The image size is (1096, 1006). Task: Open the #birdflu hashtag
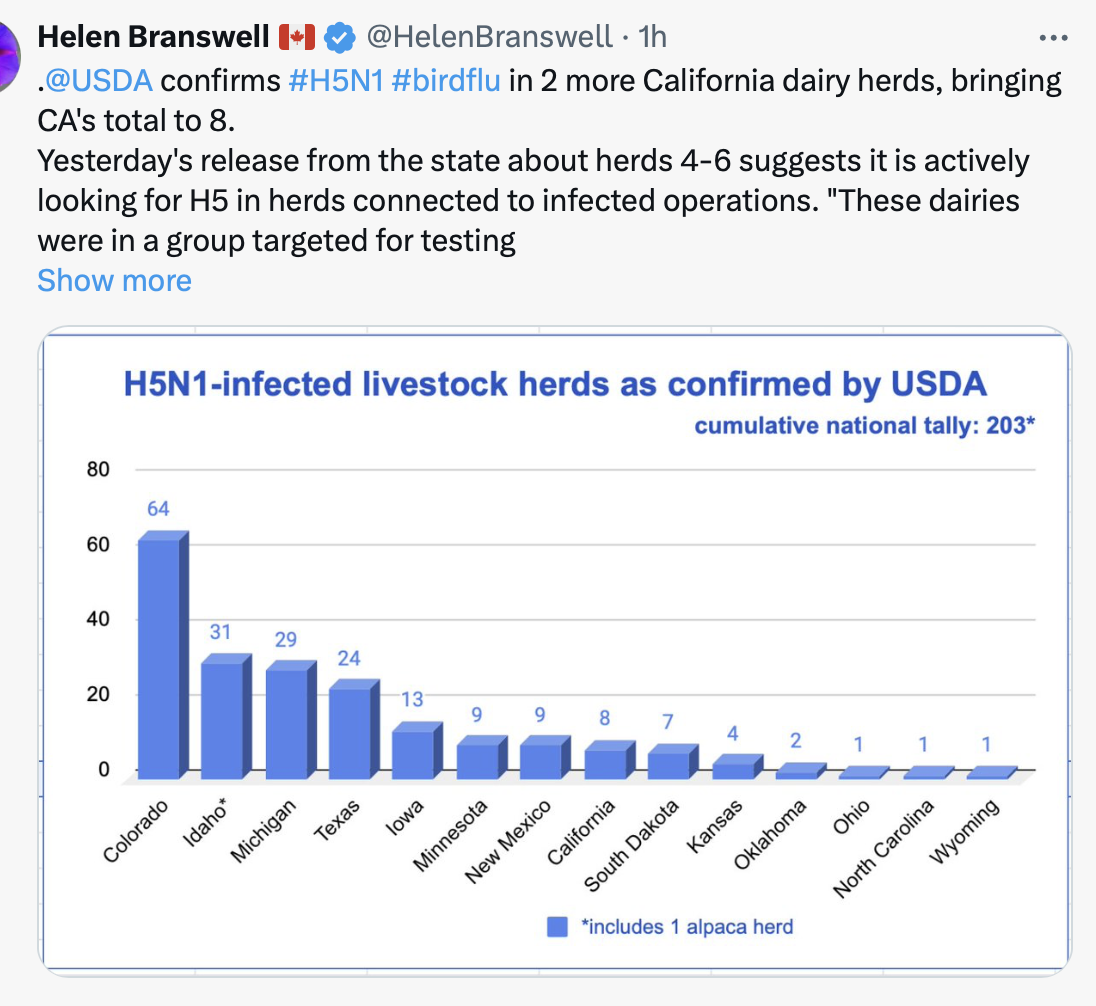(x=446, y=80)
